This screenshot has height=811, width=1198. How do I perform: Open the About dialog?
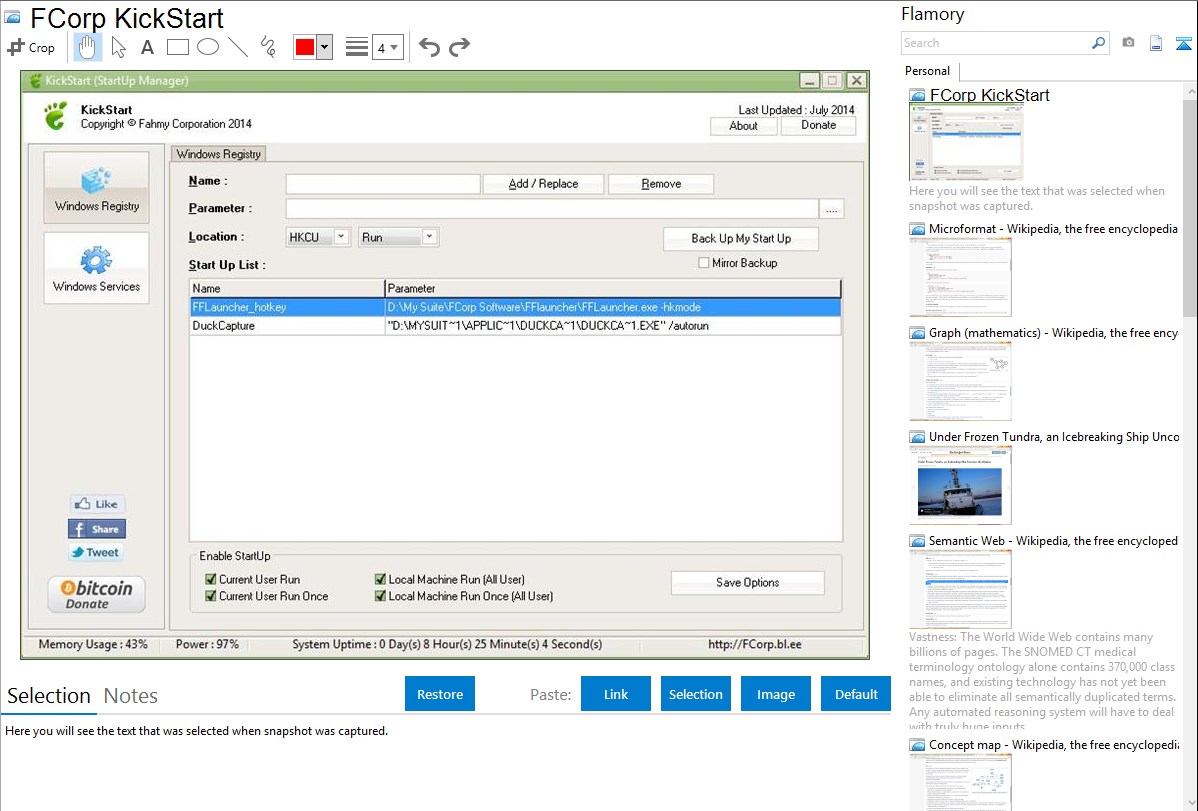743,125
